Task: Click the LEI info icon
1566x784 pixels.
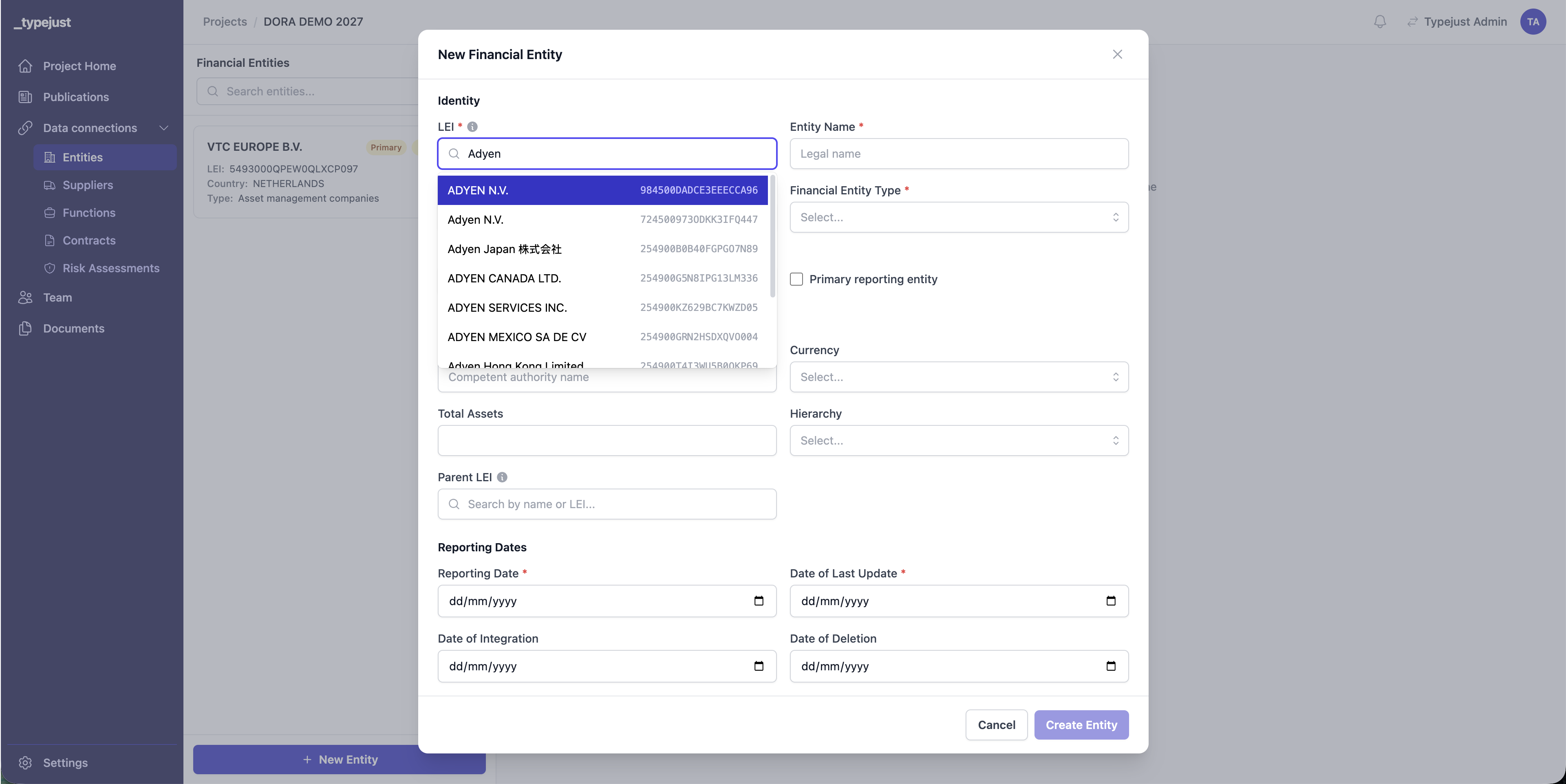Action: (x=472, y=126)
